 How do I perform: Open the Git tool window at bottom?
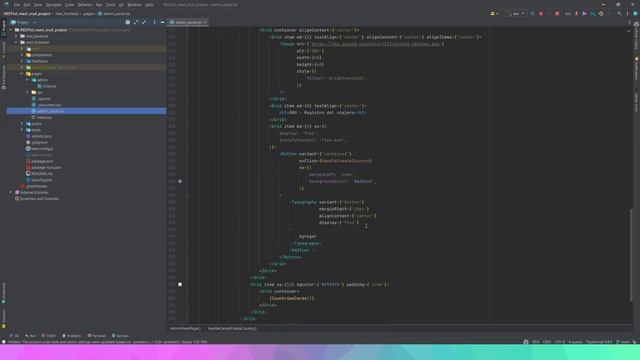pos(14,336)
